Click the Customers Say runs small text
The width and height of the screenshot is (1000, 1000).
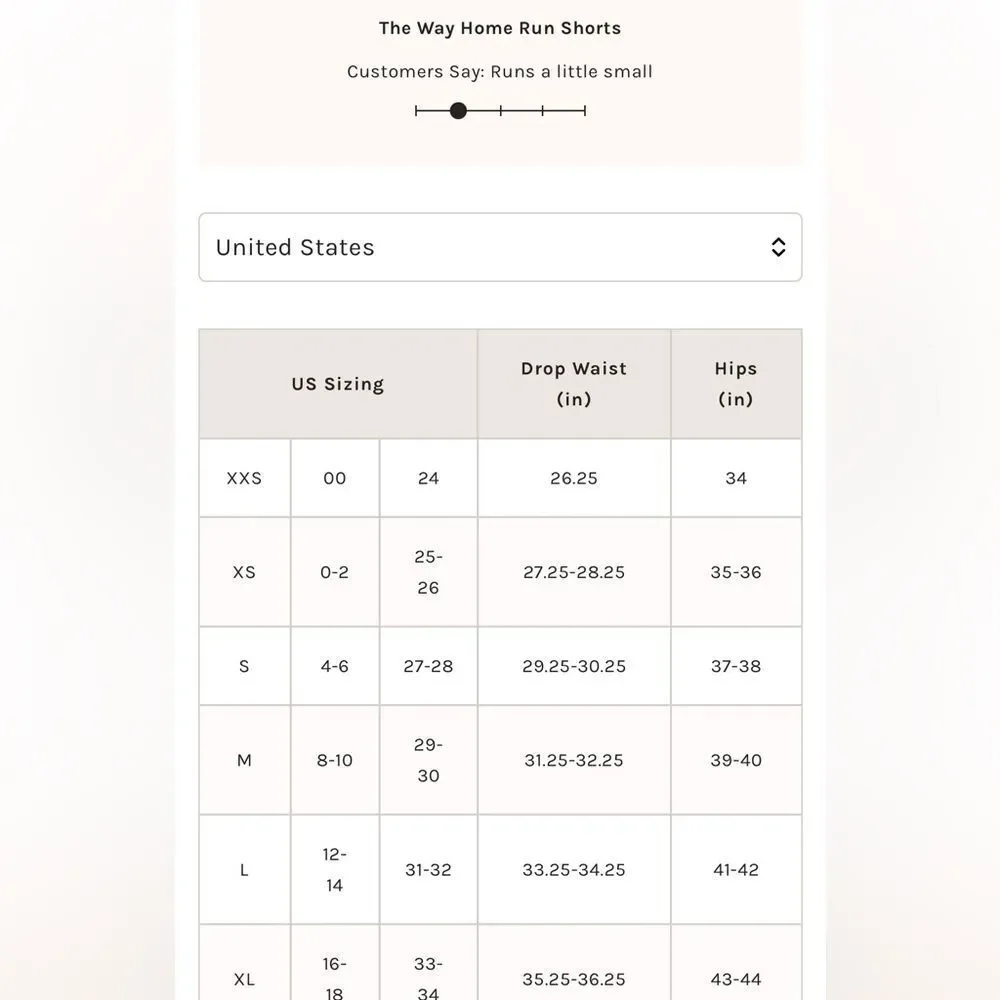(500, 71)
